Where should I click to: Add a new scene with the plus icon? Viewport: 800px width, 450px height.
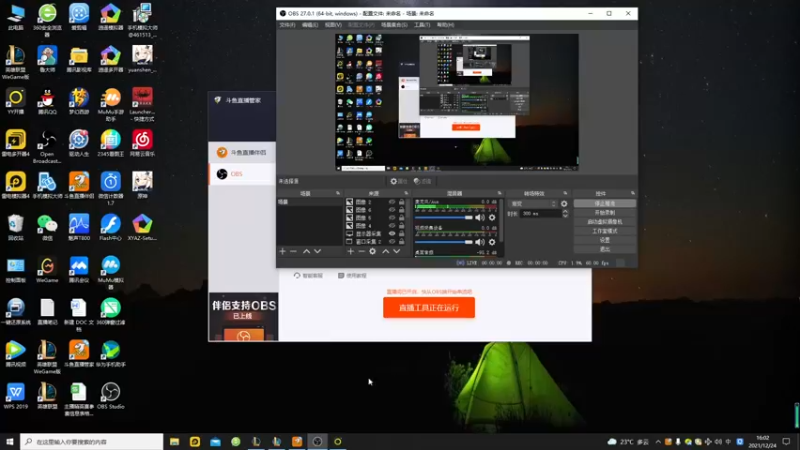(283, 251)
